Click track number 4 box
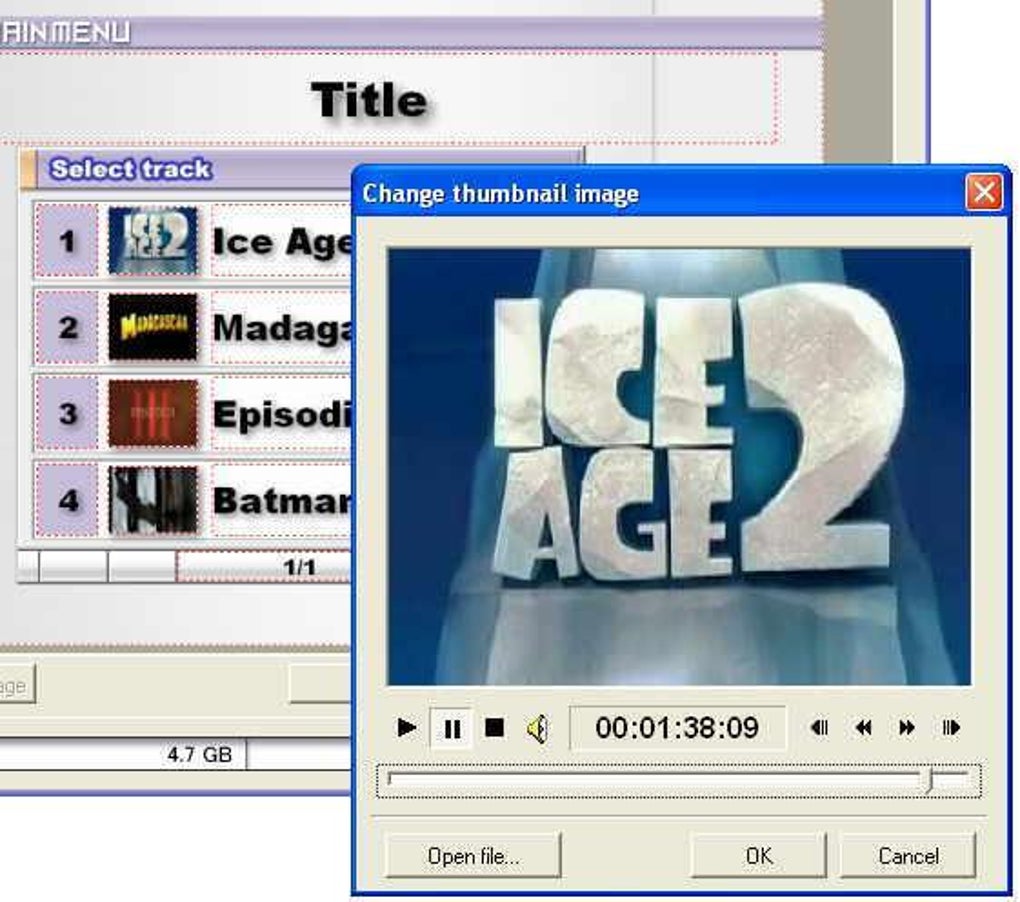 [x=66, y=500]
